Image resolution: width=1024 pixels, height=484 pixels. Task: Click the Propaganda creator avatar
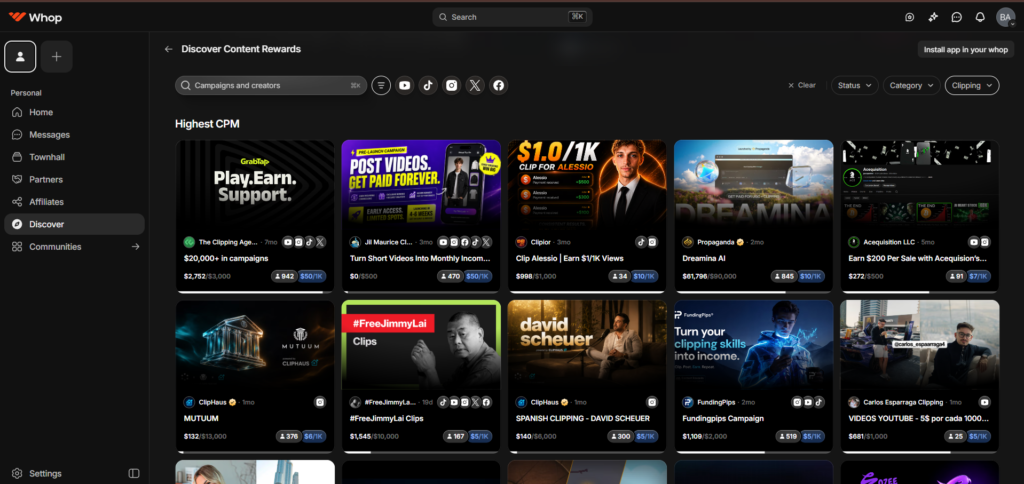coord(688,242)
